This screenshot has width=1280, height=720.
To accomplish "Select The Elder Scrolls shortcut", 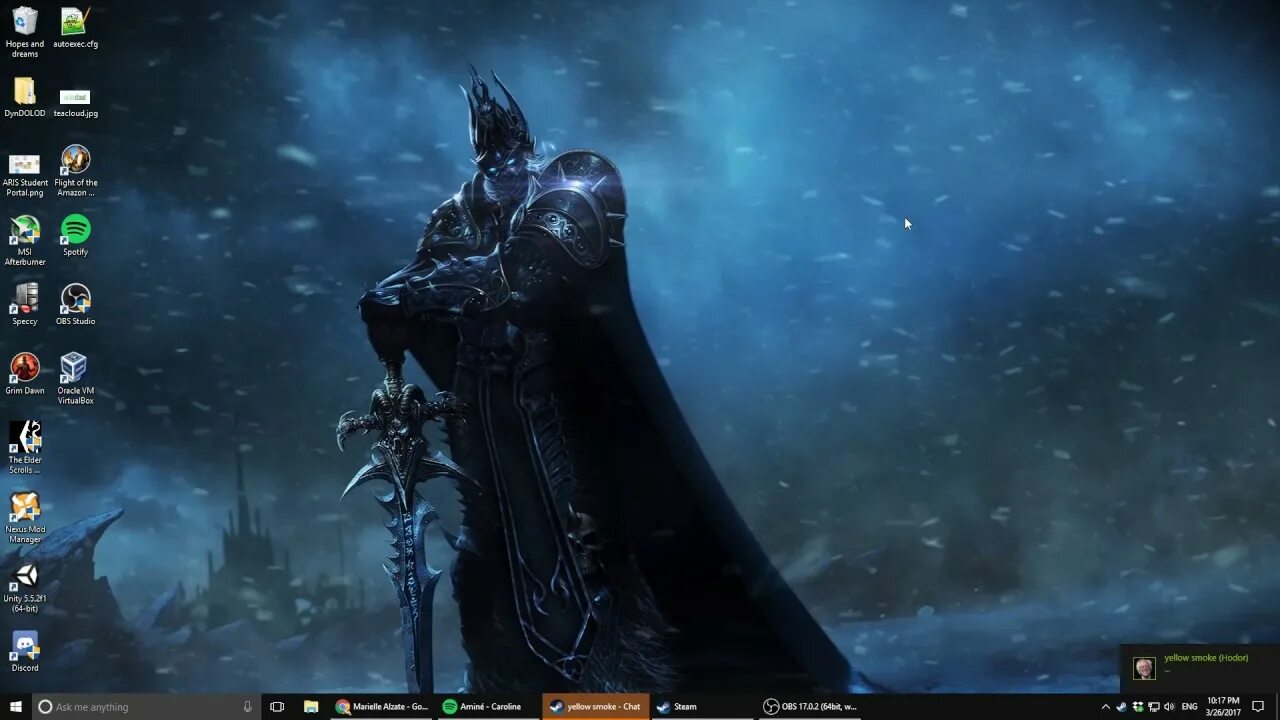I will click(25, 447).
